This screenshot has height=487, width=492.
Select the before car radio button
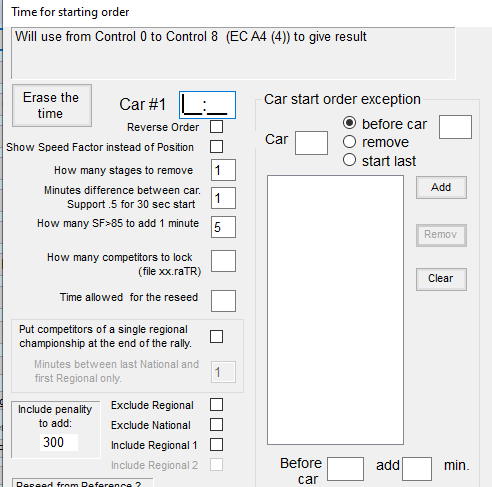click(x=349, y=123)
